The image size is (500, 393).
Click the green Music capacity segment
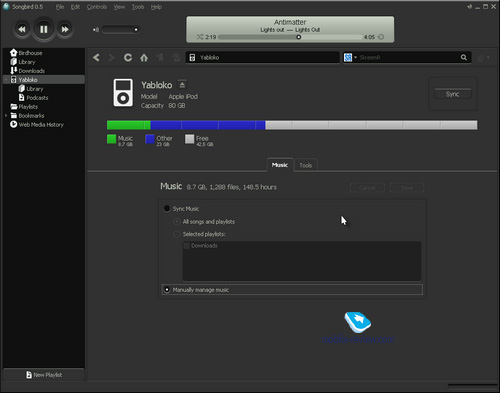click(129, 125)
